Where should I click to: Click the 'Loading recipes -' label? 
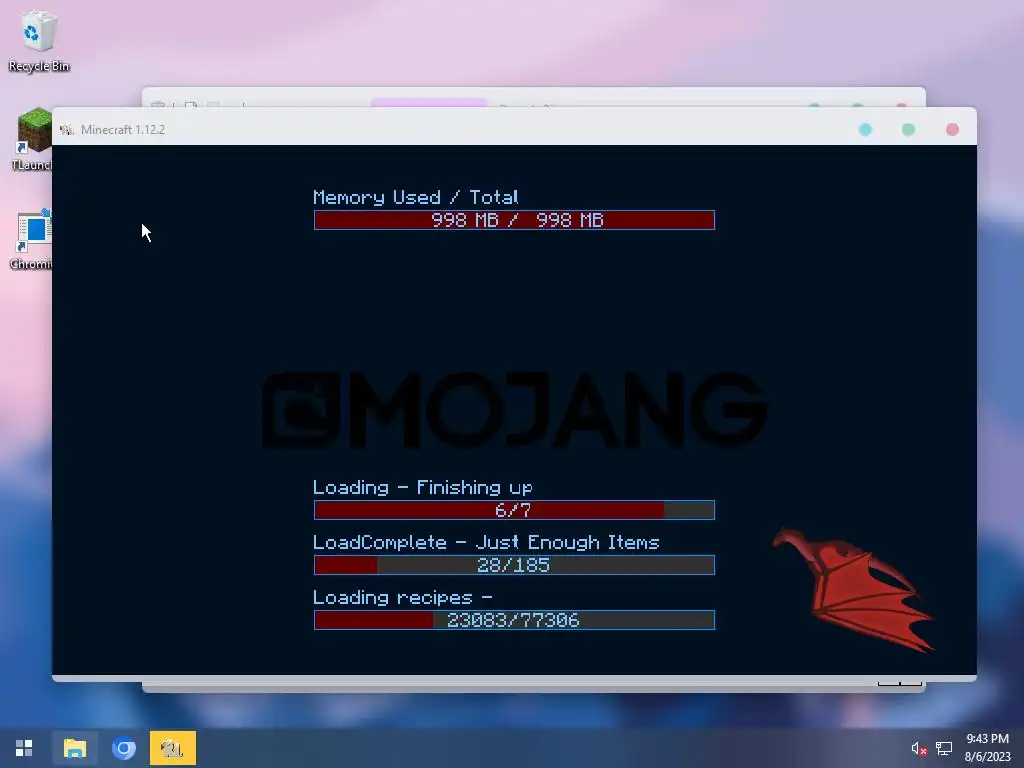click(402, 598)
